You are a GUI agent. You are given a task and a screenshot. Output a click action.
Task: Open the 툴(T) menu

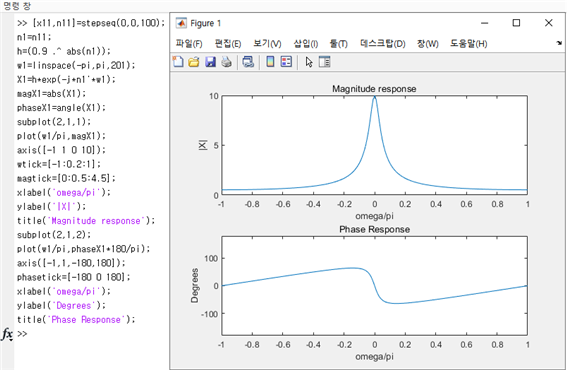(x=338, y=44)
